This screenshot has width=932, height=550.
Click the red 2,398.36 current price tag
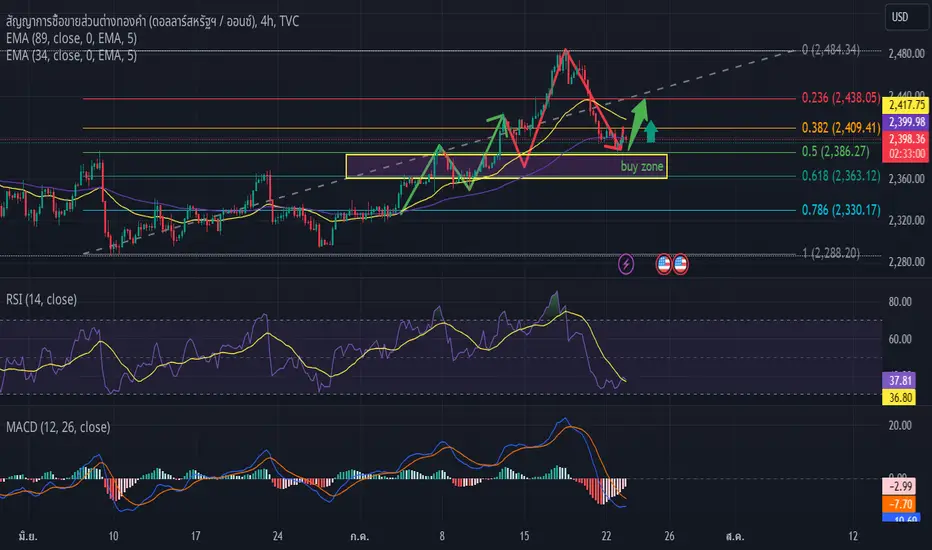(907, 139)
